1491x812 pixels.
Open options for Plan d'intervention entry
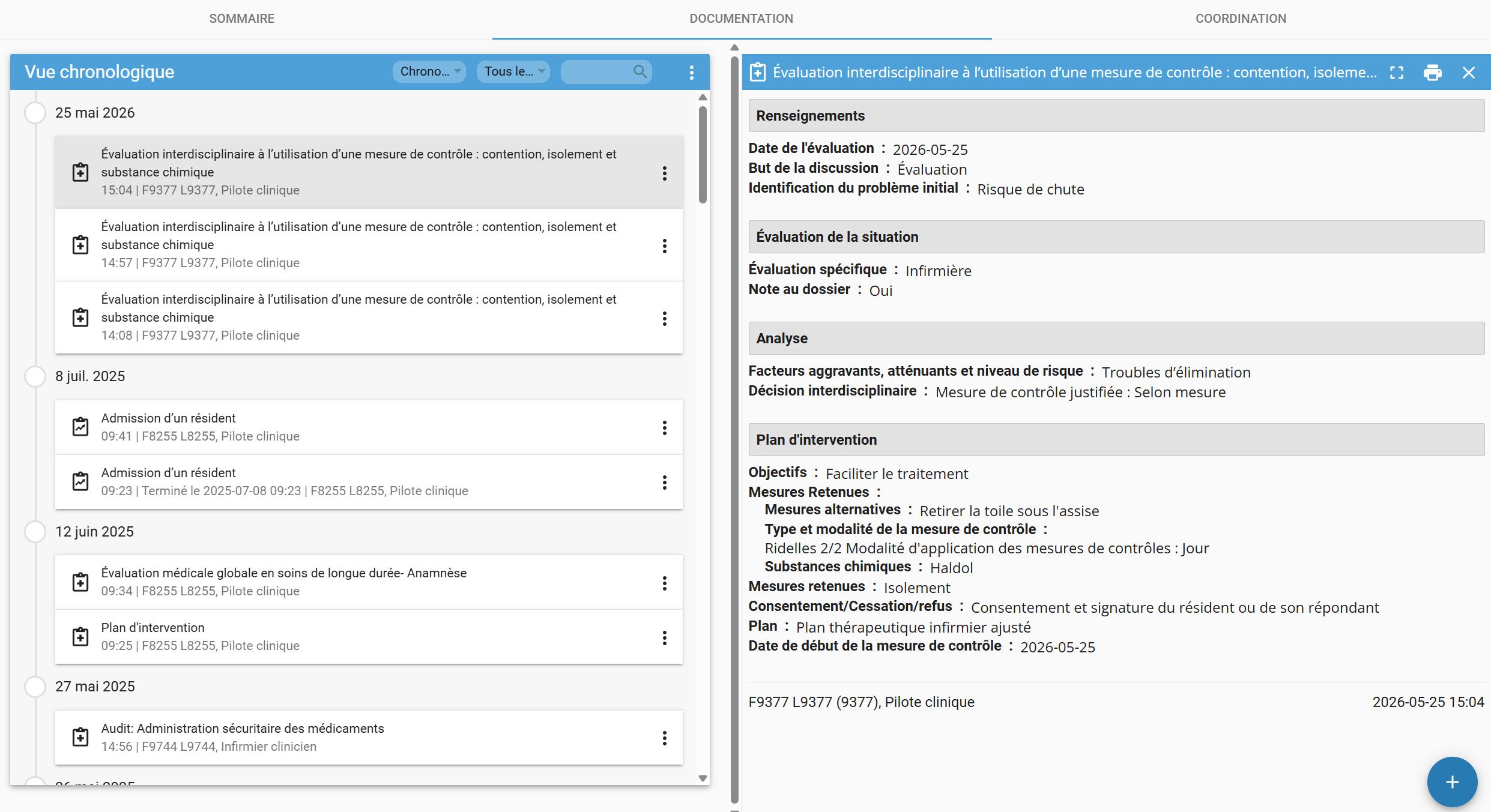coord(664,637)
